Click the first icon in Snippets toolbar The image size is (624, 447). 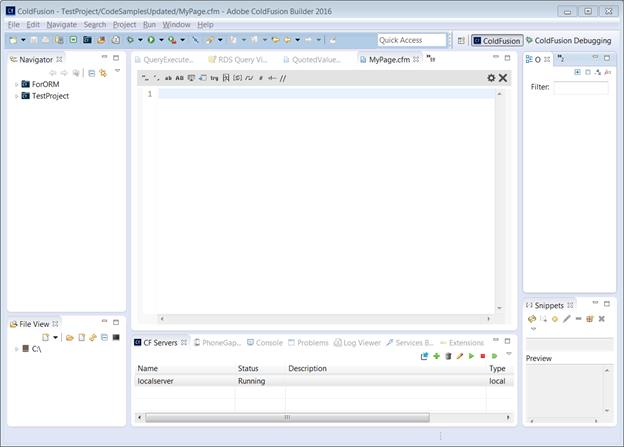(532, 319)
